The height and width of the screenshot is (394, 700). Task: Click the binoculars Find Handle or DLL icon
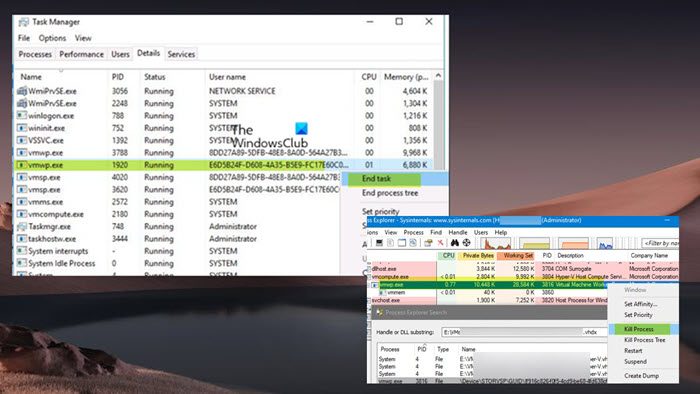click(455, 243)
